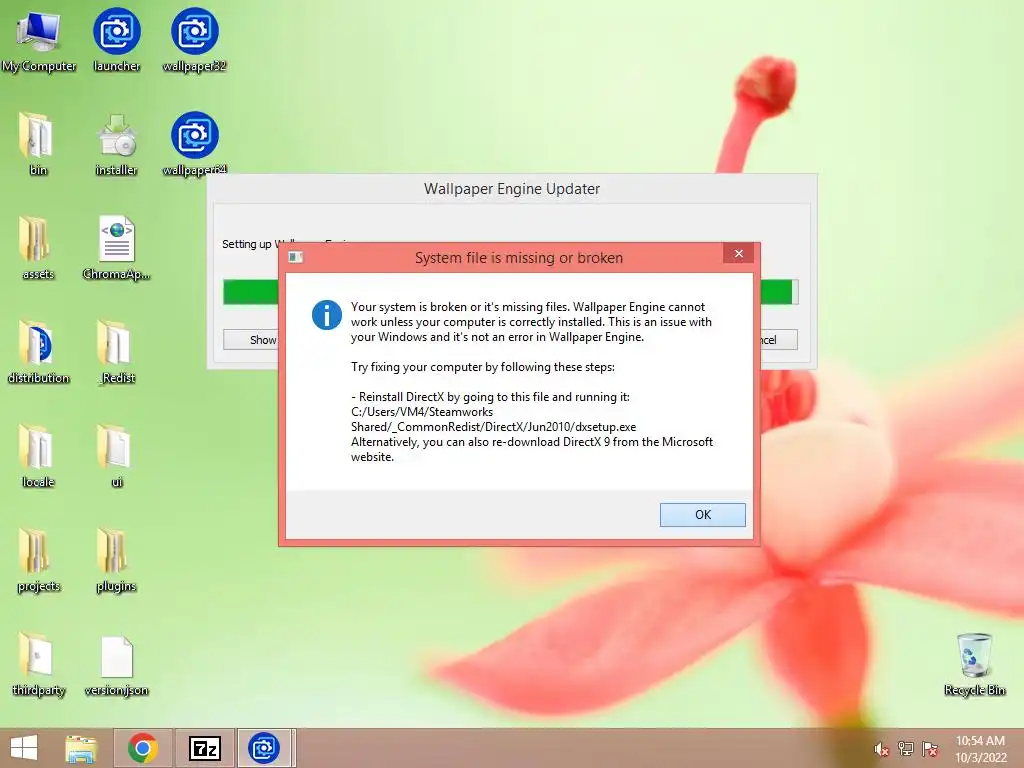The width and height of the screenshot is (1024, 768).
Task: Select the installer desktop icon
Action: pyautogui.click(x=116, y=144)
